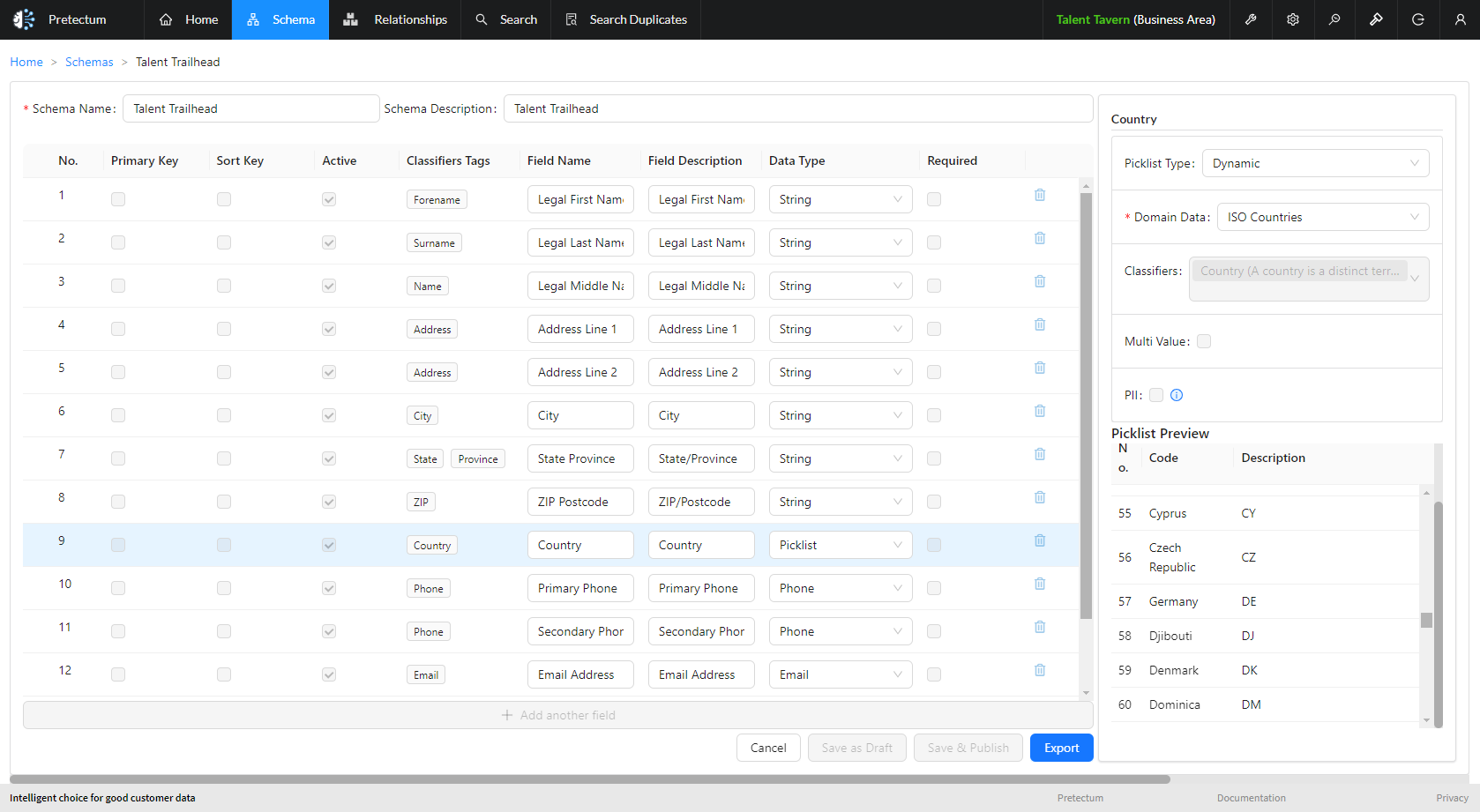The height and width of the screenshot is (812, 1480).
Task: Click Add another field
Action: point(557,715)
